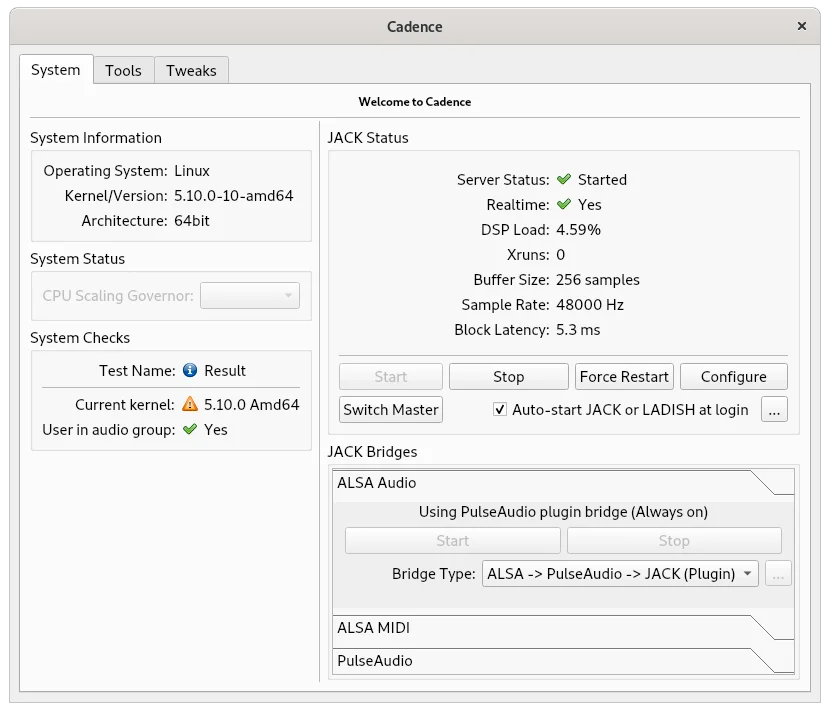Viewport: 830px width, 712px height.
Task: Open auto-start options with the ellipsis button
Action: point(774,409)
